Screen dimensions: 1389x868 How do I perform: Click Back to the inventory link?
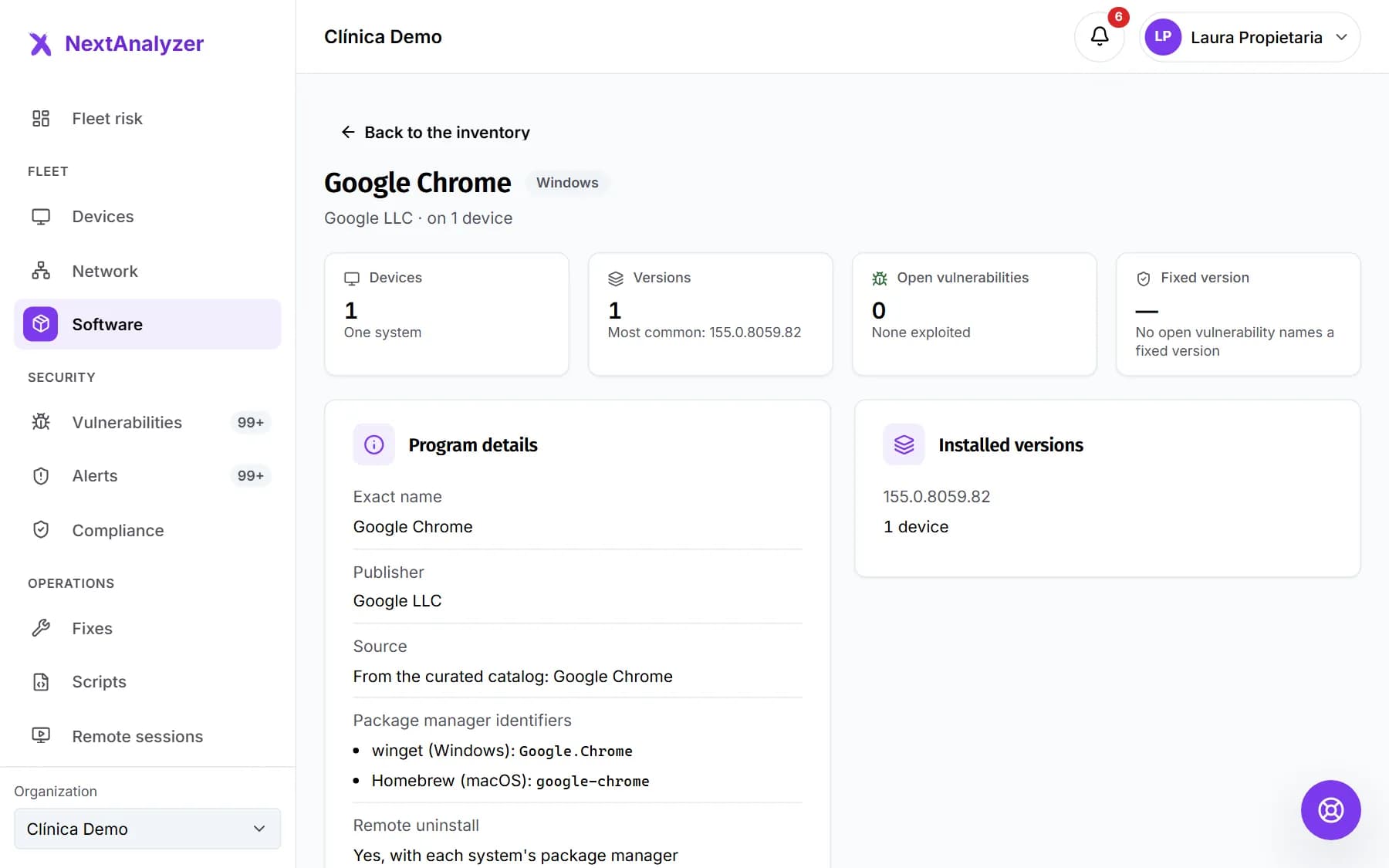pos(435,132)
